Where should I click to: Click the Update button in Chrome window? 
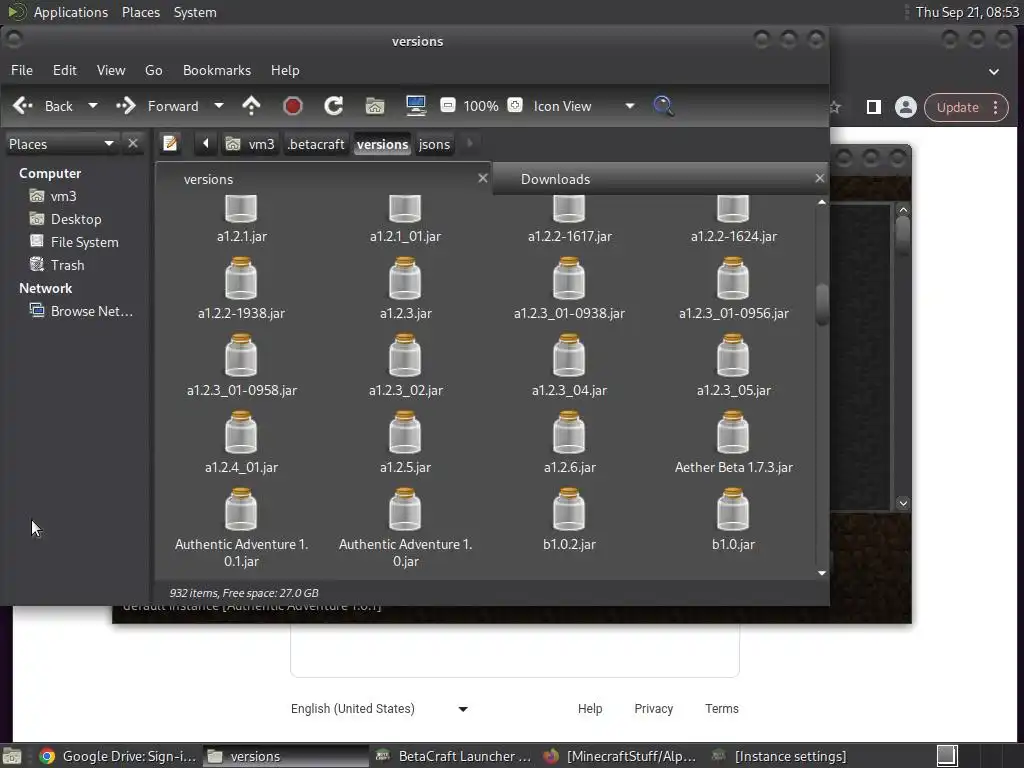point(957,107)
